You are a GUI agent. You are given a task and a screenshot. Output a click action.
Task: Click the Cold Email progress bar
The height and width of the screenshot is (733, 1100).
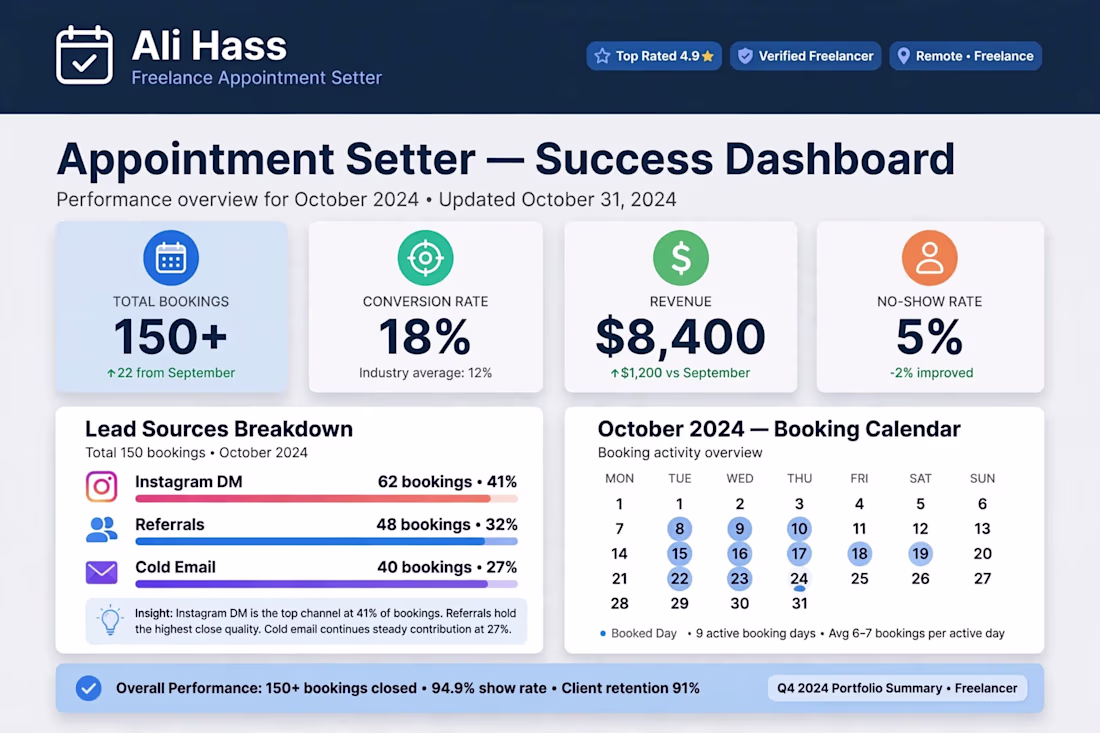[x=326, y=584]
